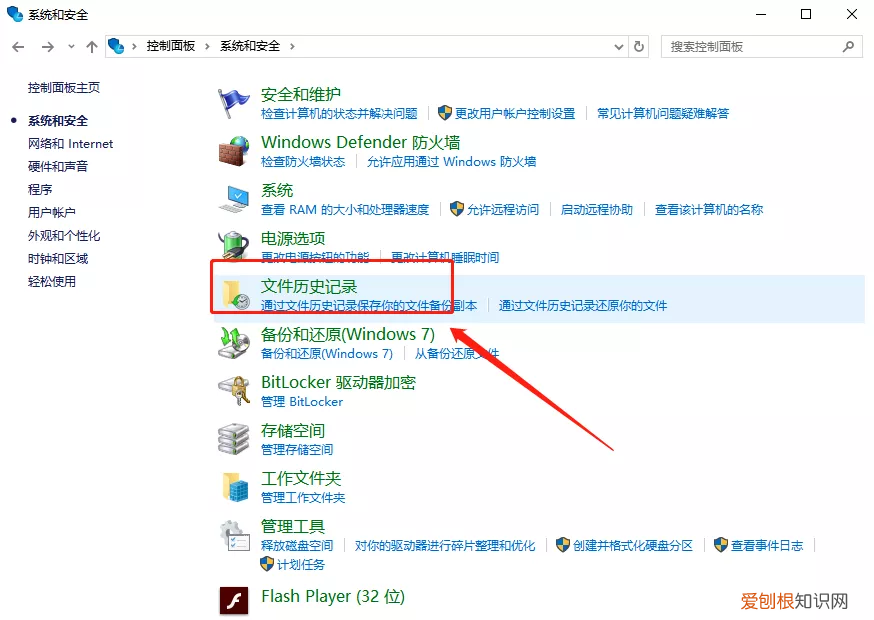Click the up-arrow navigation icon

(91, 46)
